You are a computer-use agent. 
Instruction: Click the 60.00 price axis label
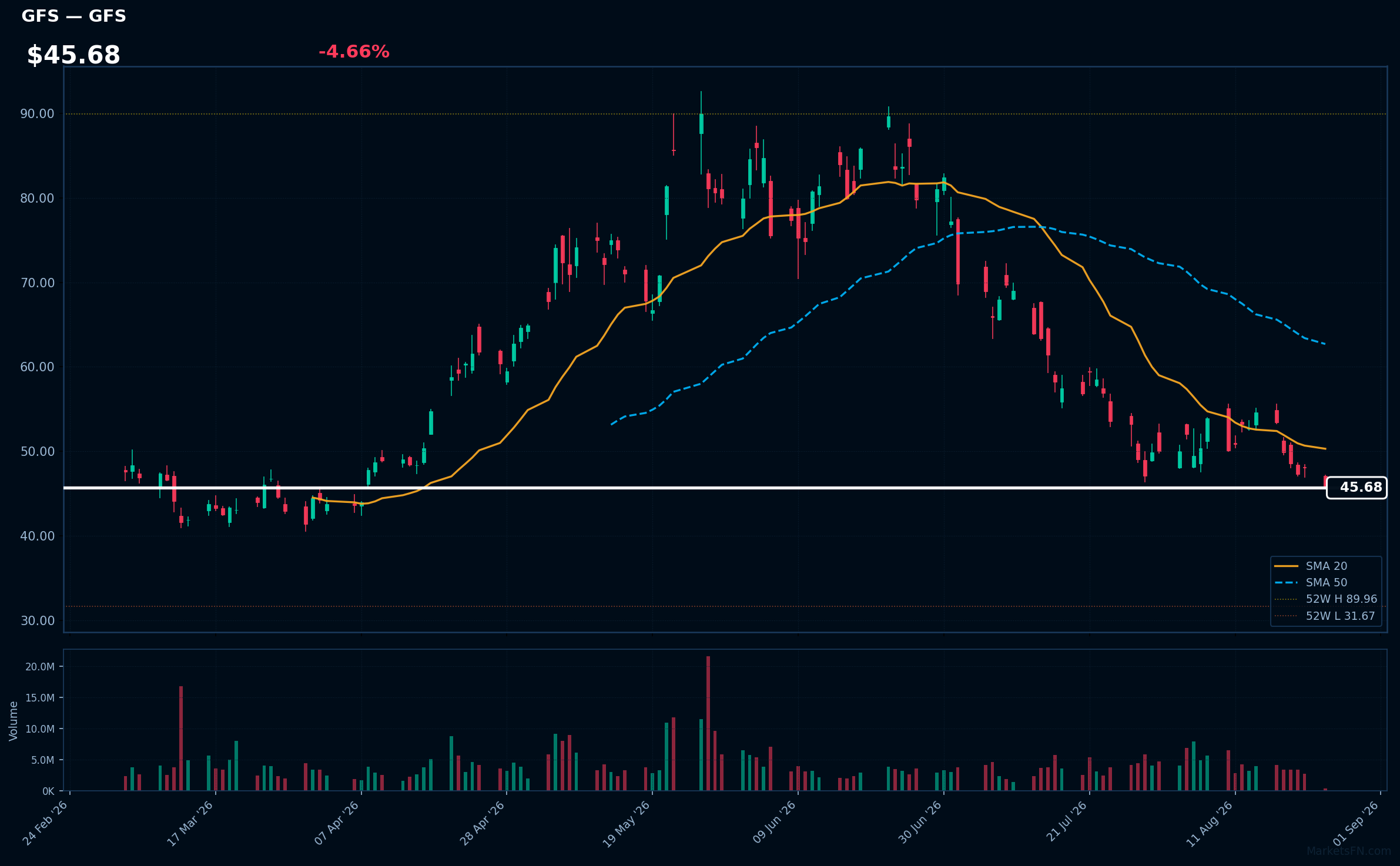point(37,367)
